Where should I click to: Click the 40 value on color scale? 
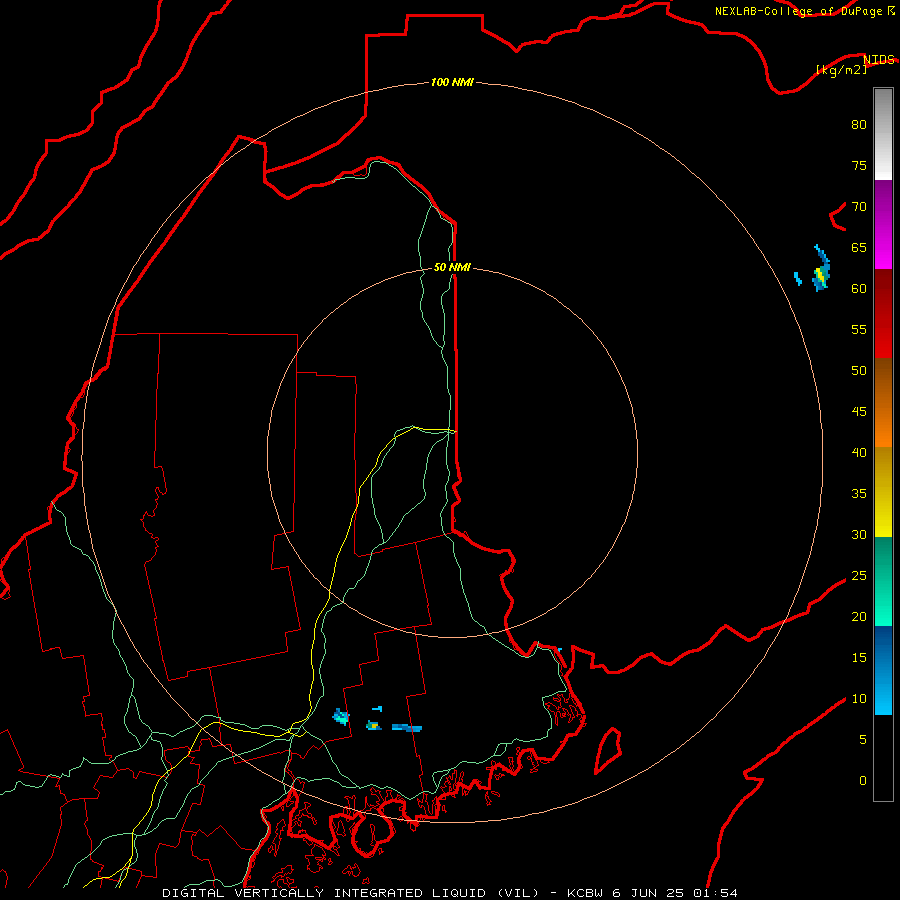[859, 452]
